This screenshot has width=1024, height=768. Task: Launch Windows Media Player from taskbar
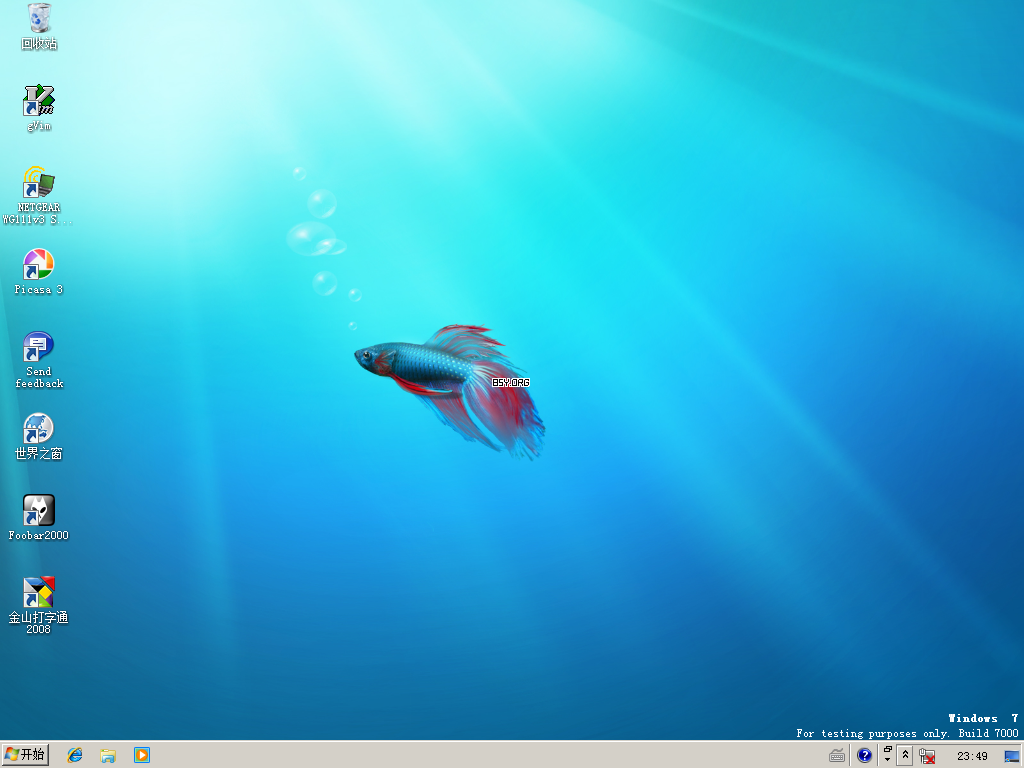coord(142,755)
